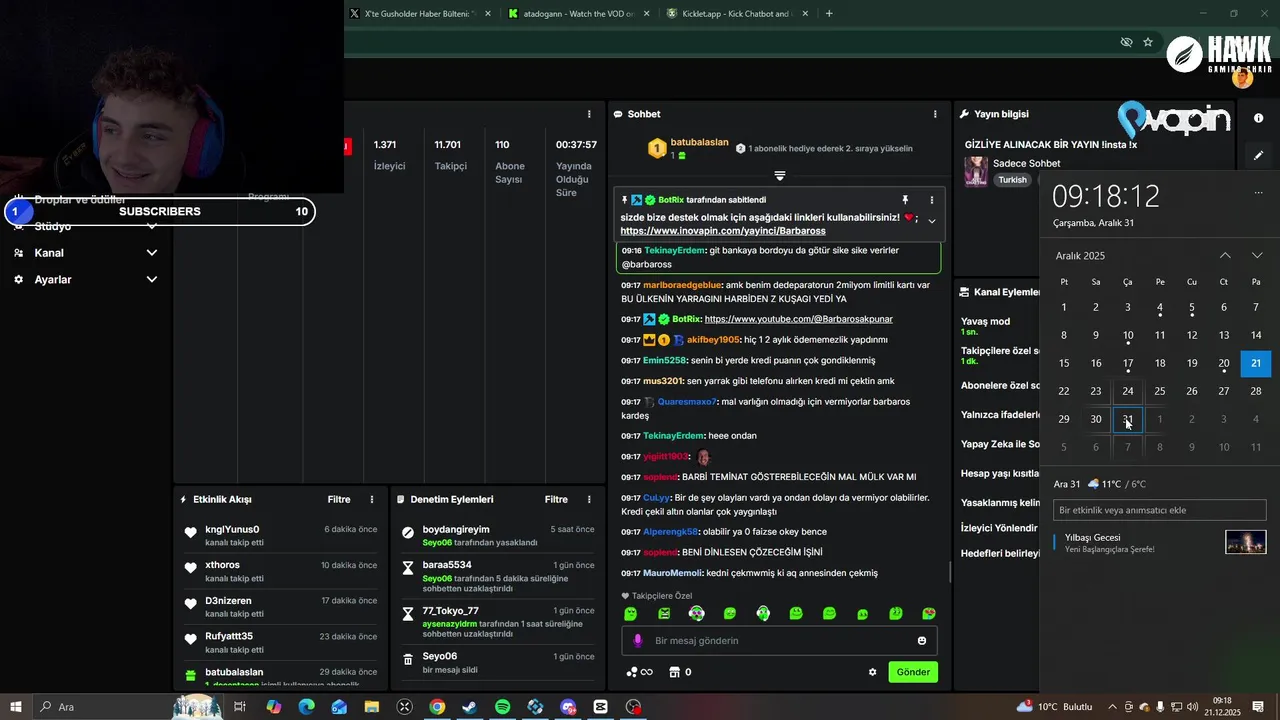Click the Turkish language tag
The image size is (1280, 720).
click(x=1012, y=180)
